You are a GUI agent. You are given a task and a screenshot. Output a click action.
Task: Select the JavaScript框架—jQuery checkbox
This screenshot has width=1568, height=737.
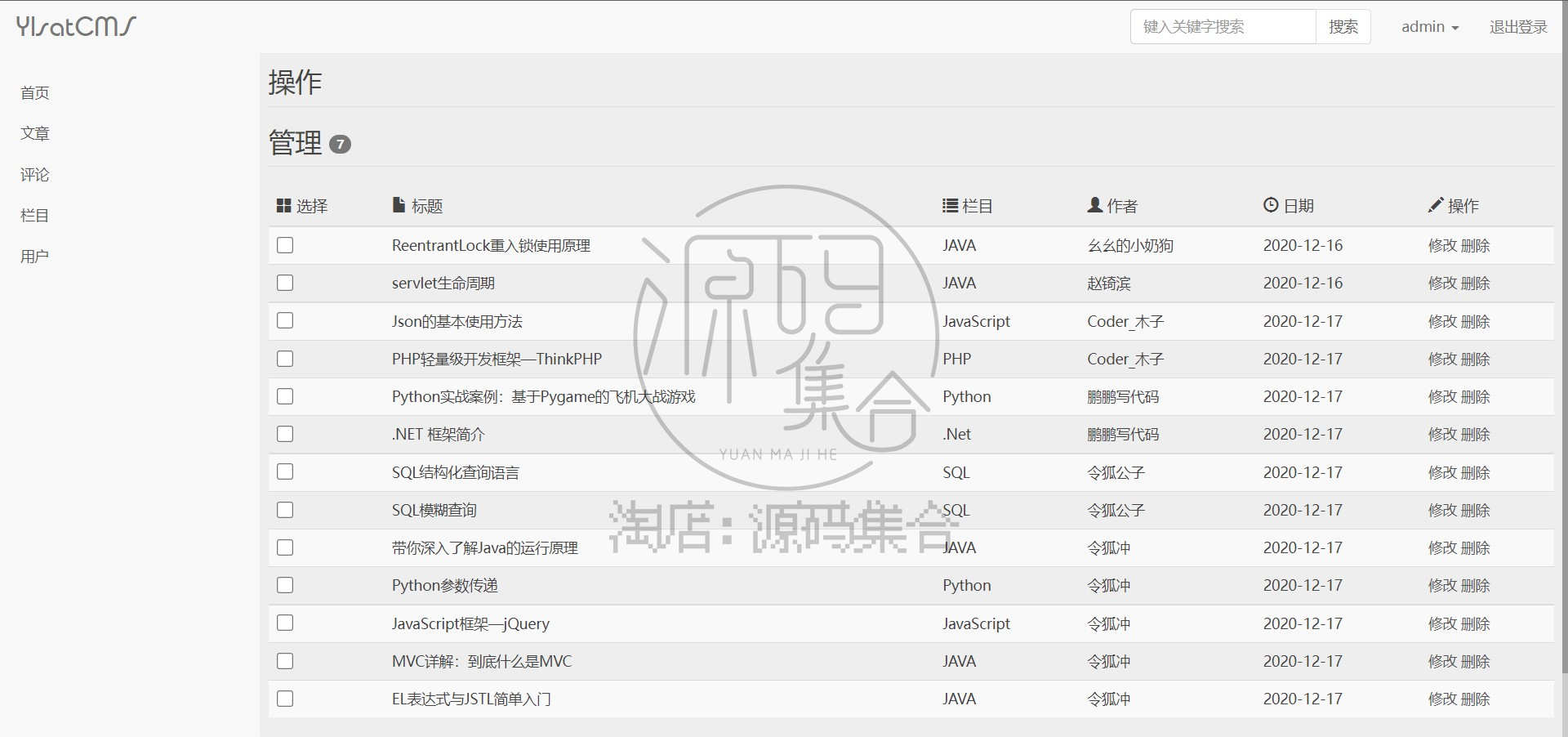coord(285,623)
